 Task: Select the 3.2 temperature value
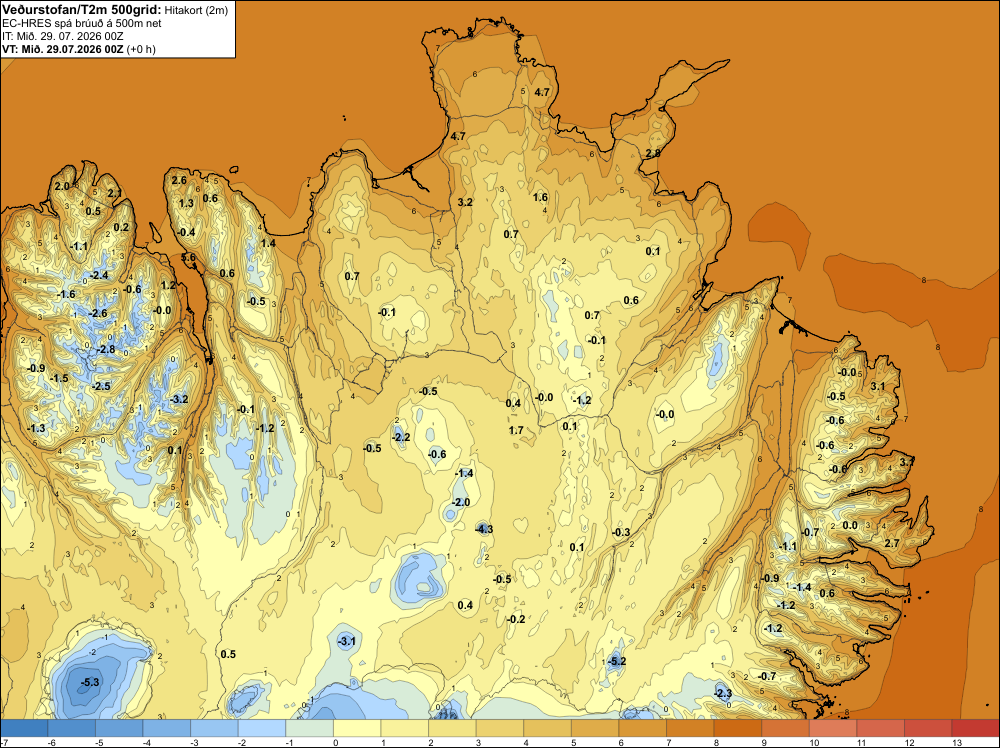(465, 202)
